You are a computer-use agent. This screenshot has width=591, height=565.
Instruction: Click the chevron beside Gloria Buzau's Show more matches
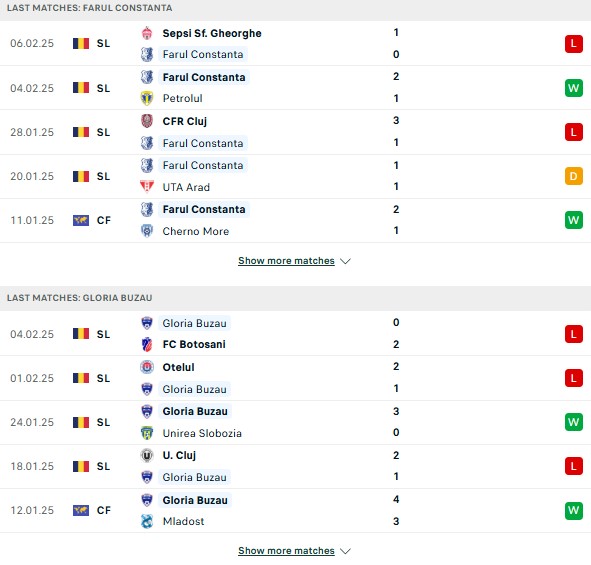click(x=345, y=551)
